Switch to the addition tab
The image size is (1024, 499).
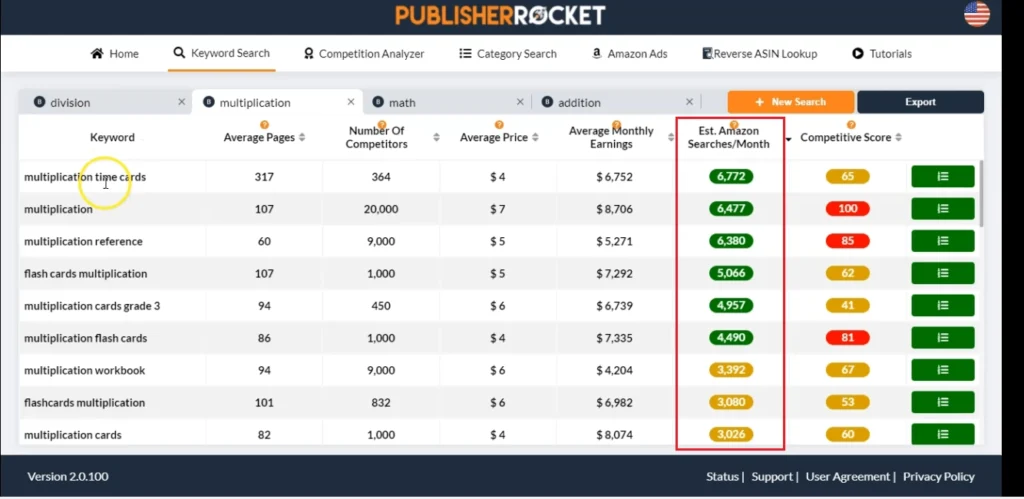[614, 103]
